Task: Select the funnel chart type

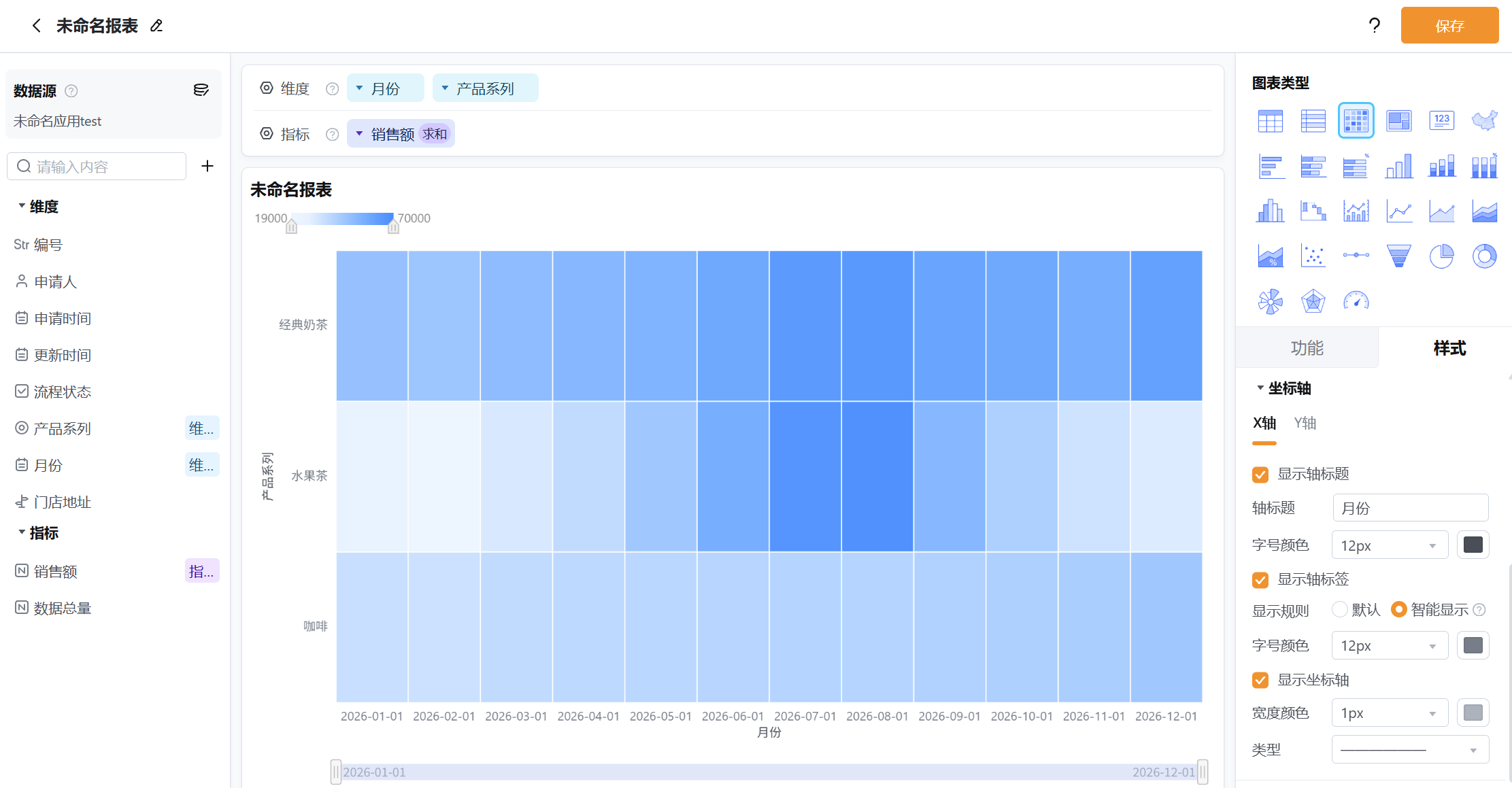Action: (1398, 256)
